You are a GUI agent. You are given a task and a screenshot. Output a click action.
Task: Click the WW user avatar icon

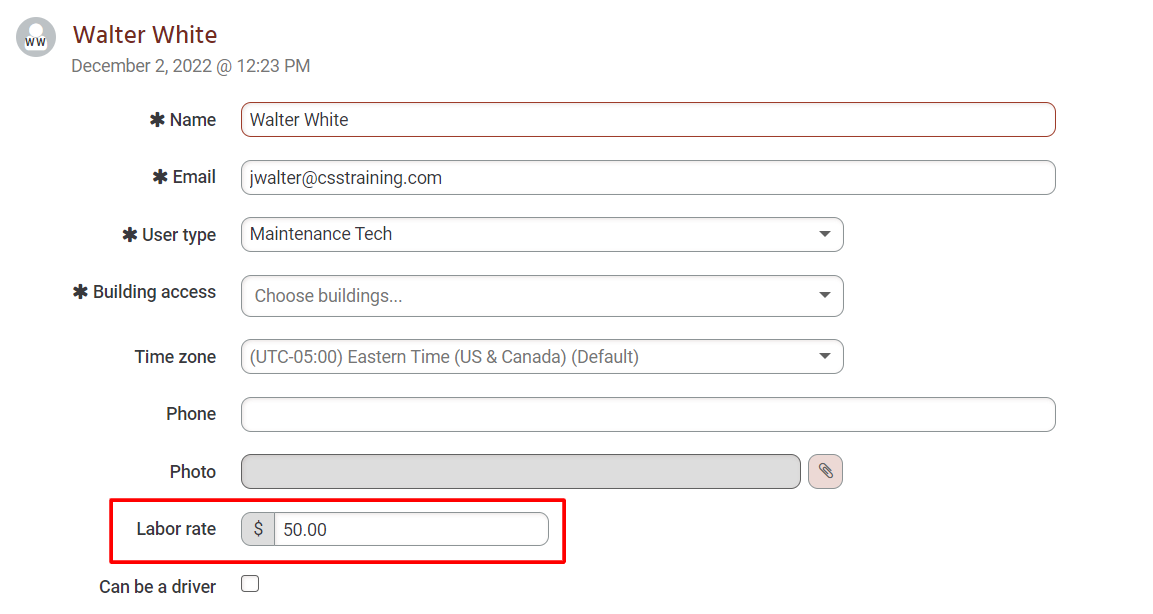(36, 37)
